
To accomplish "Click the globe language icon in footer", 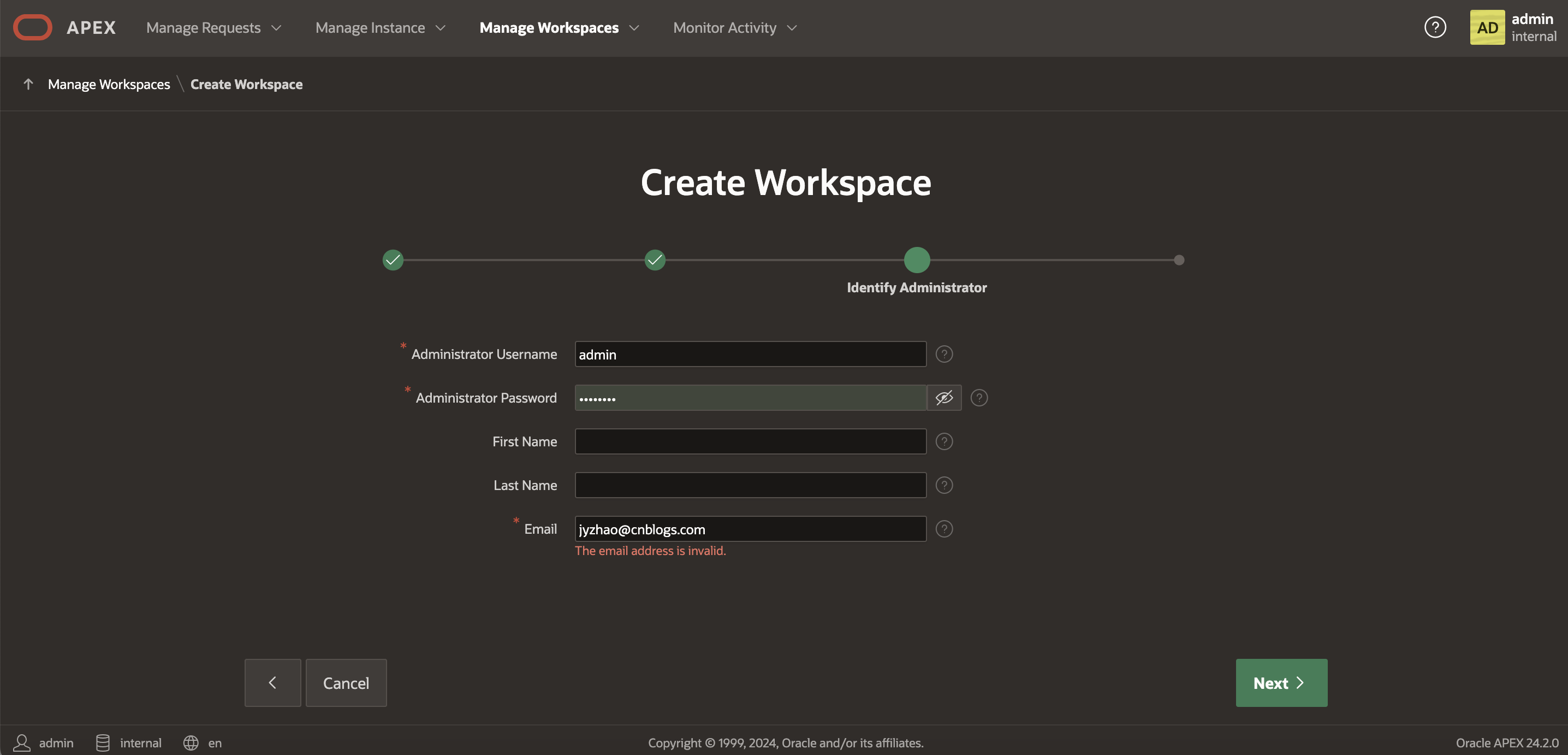I will tap(191, 742).
